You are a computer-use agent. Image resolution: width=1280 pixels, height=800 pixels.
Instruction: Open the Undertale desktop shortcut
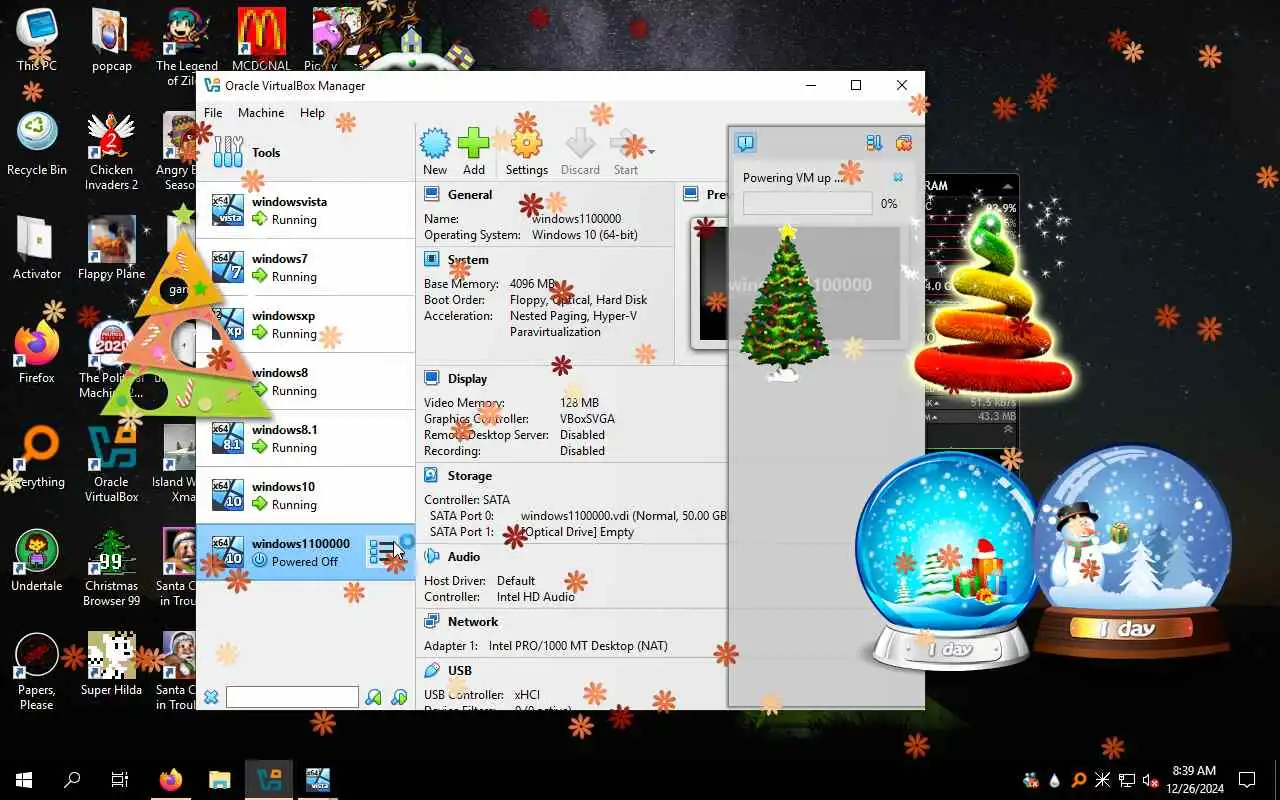pyautogui.click(x=37, y=560)
